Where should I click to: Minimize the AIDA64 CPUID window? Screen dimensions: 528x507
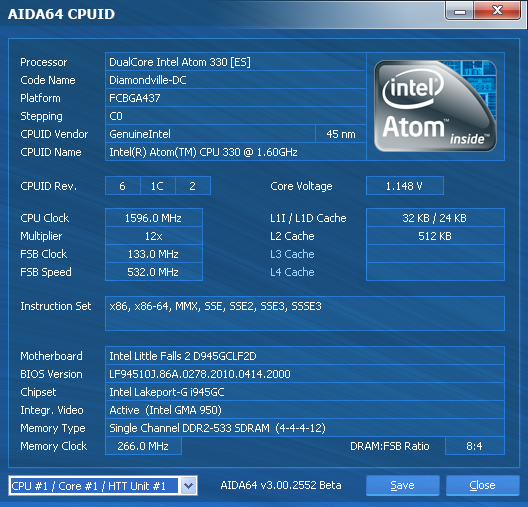pos(459,11)
